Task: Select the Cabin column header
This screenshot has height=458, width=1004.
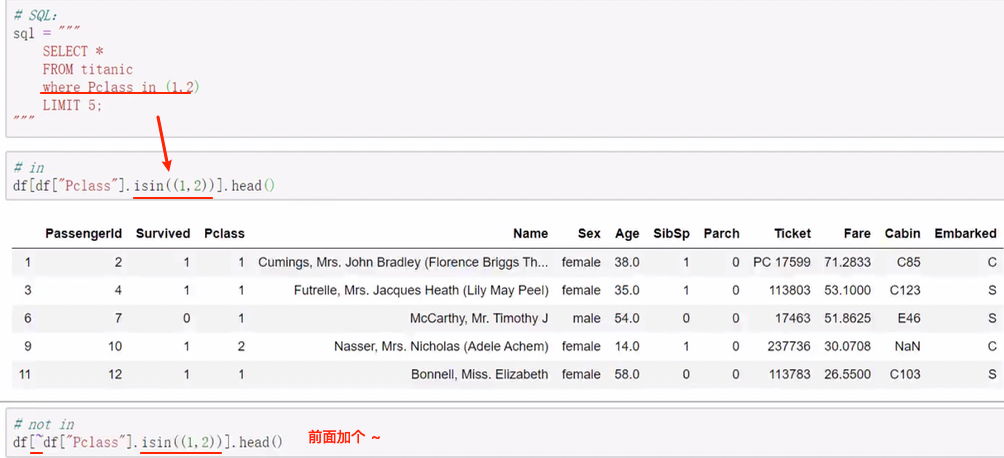Action: point(902,233)
